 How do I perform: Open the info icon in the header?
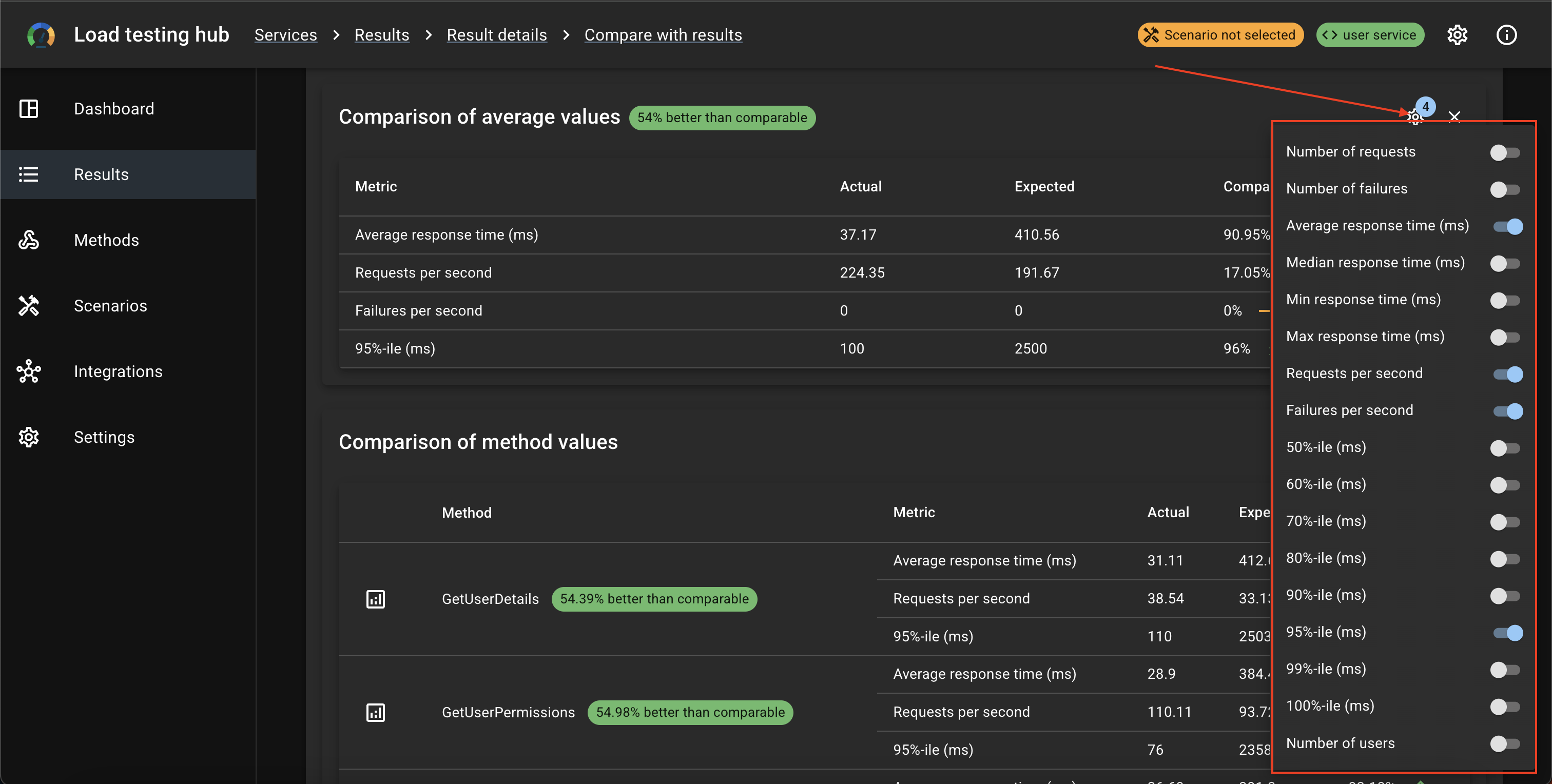tap(1506, 35)
